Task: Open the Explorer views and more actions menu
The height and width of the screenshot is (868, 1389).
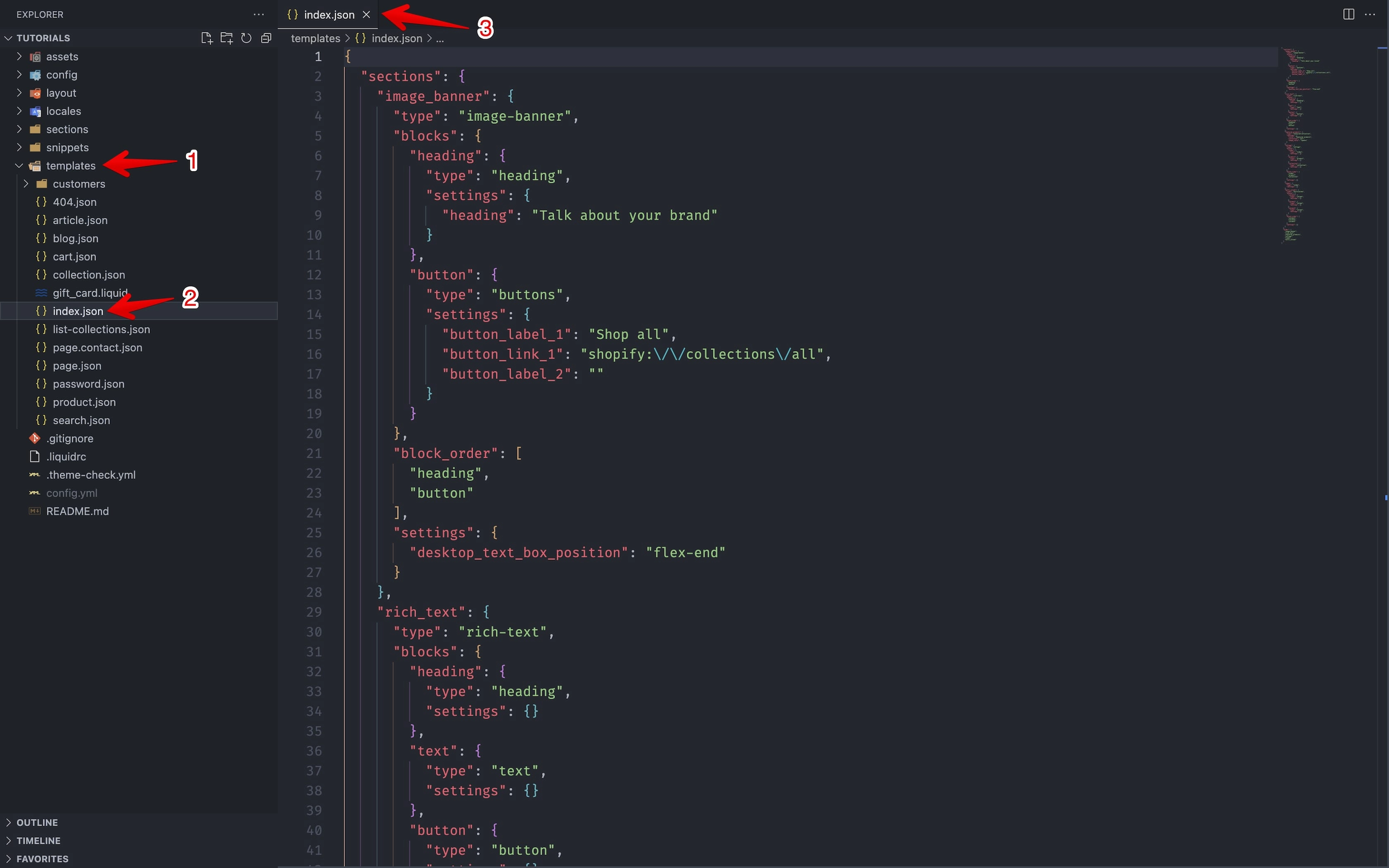Action: click(259, 14)
